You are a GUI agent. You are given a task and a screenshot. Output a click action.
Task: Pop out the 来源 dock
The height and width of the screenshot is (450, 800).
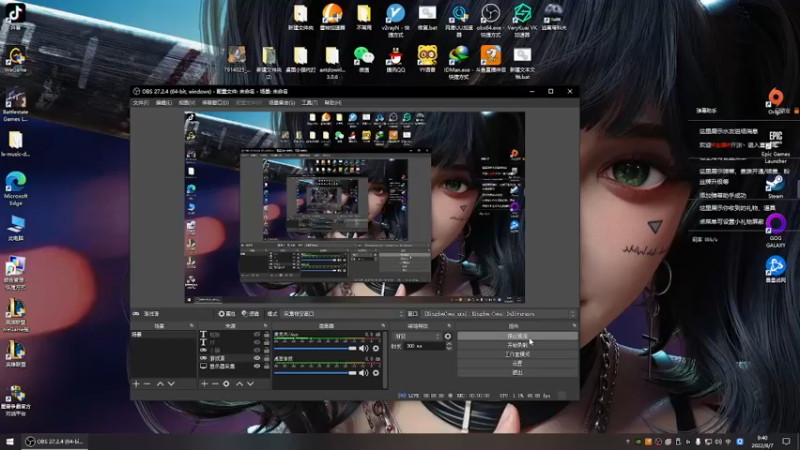266,326
